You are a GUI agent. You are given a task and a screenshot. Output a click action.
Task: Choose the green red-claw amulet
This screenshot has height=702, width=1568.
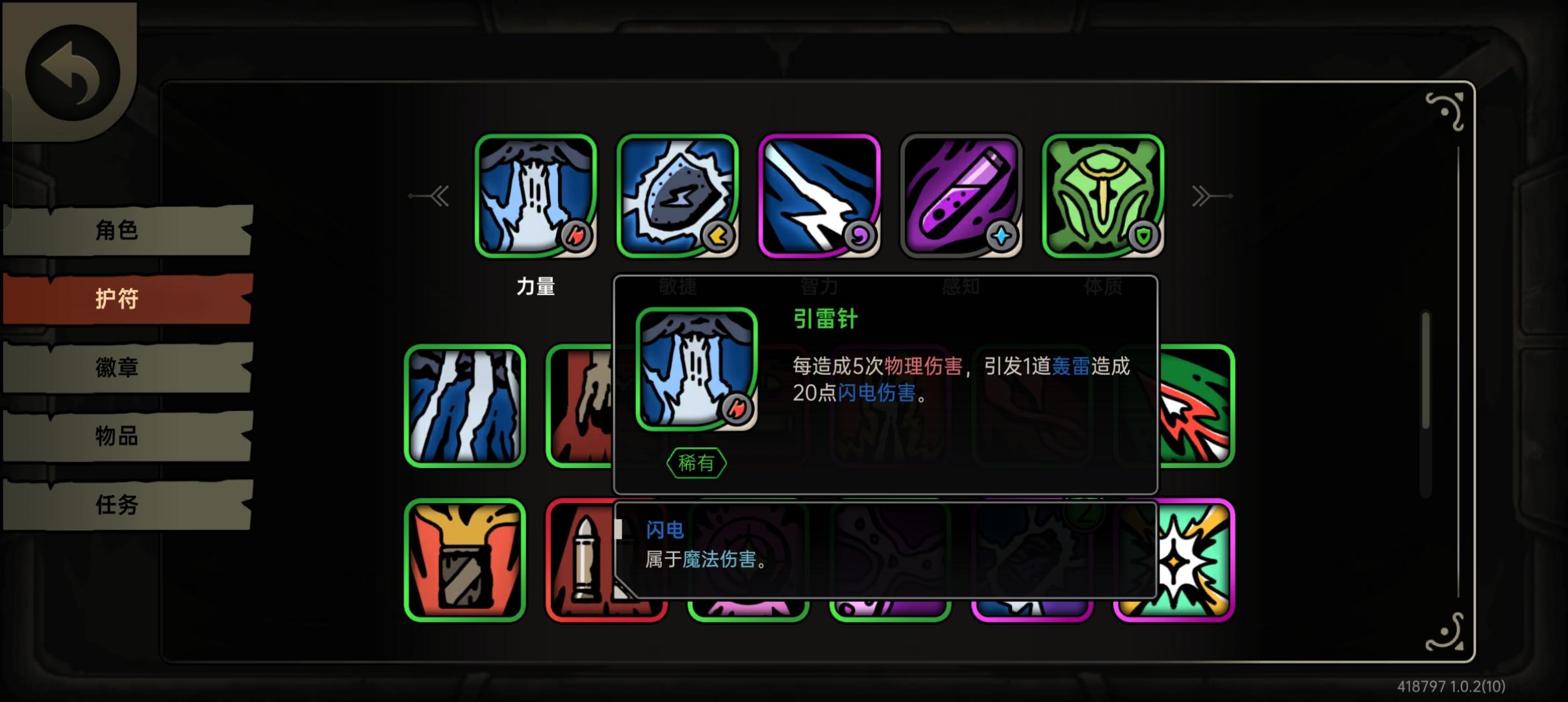click(1196, 406)
